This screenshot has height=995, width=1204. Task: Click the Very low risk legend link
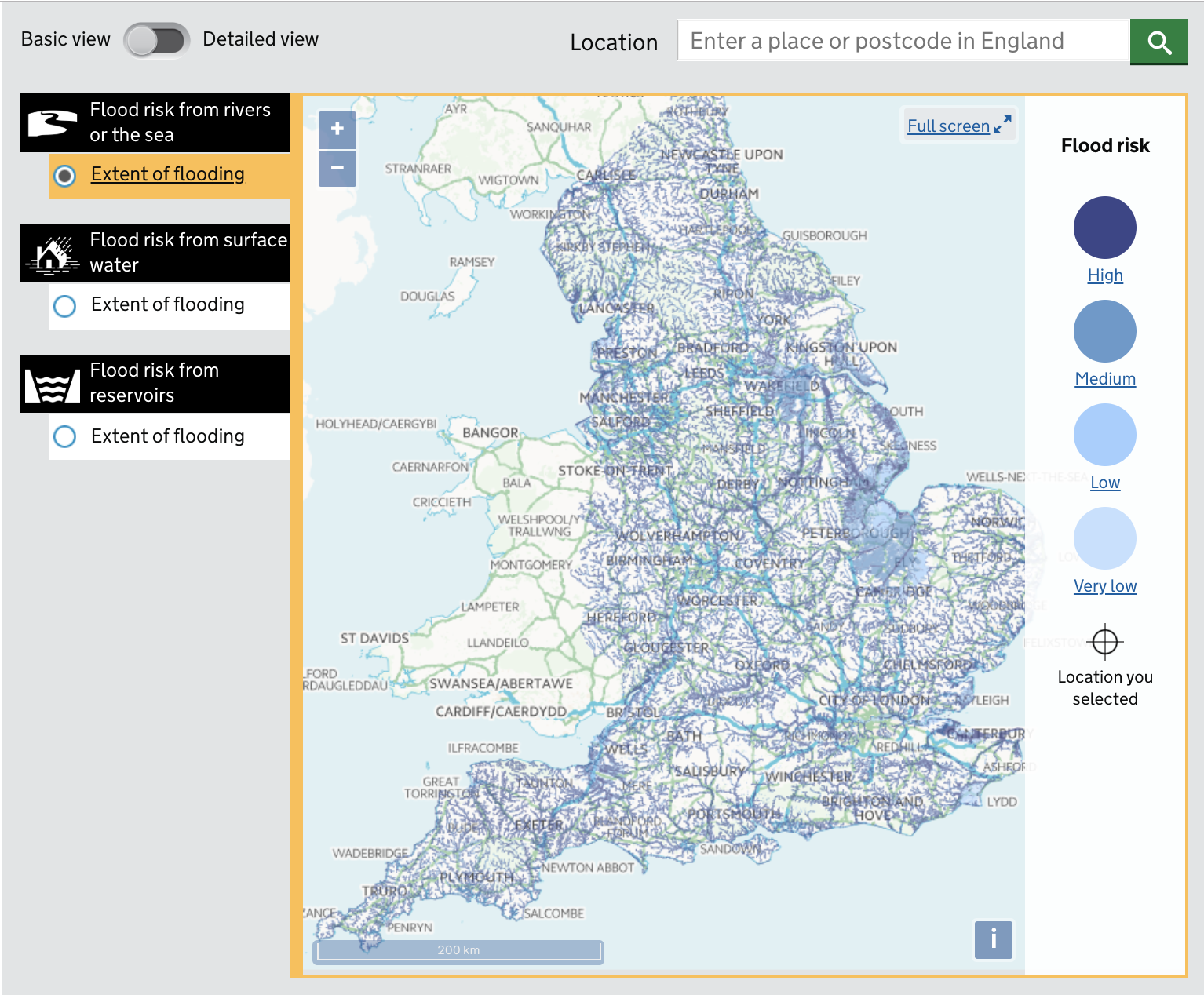1105,585
